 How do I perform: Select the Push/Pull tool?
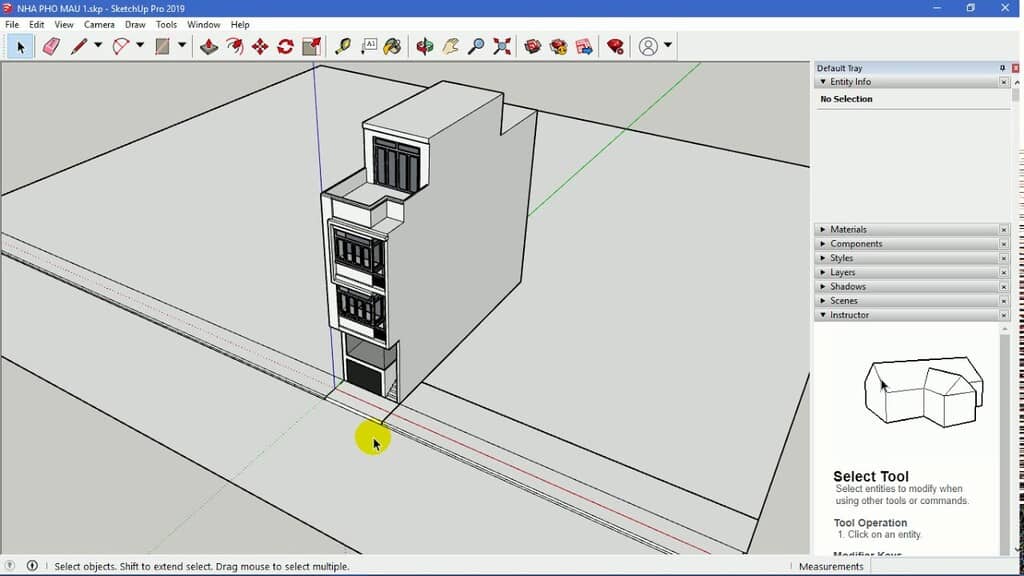coord(208,45)
